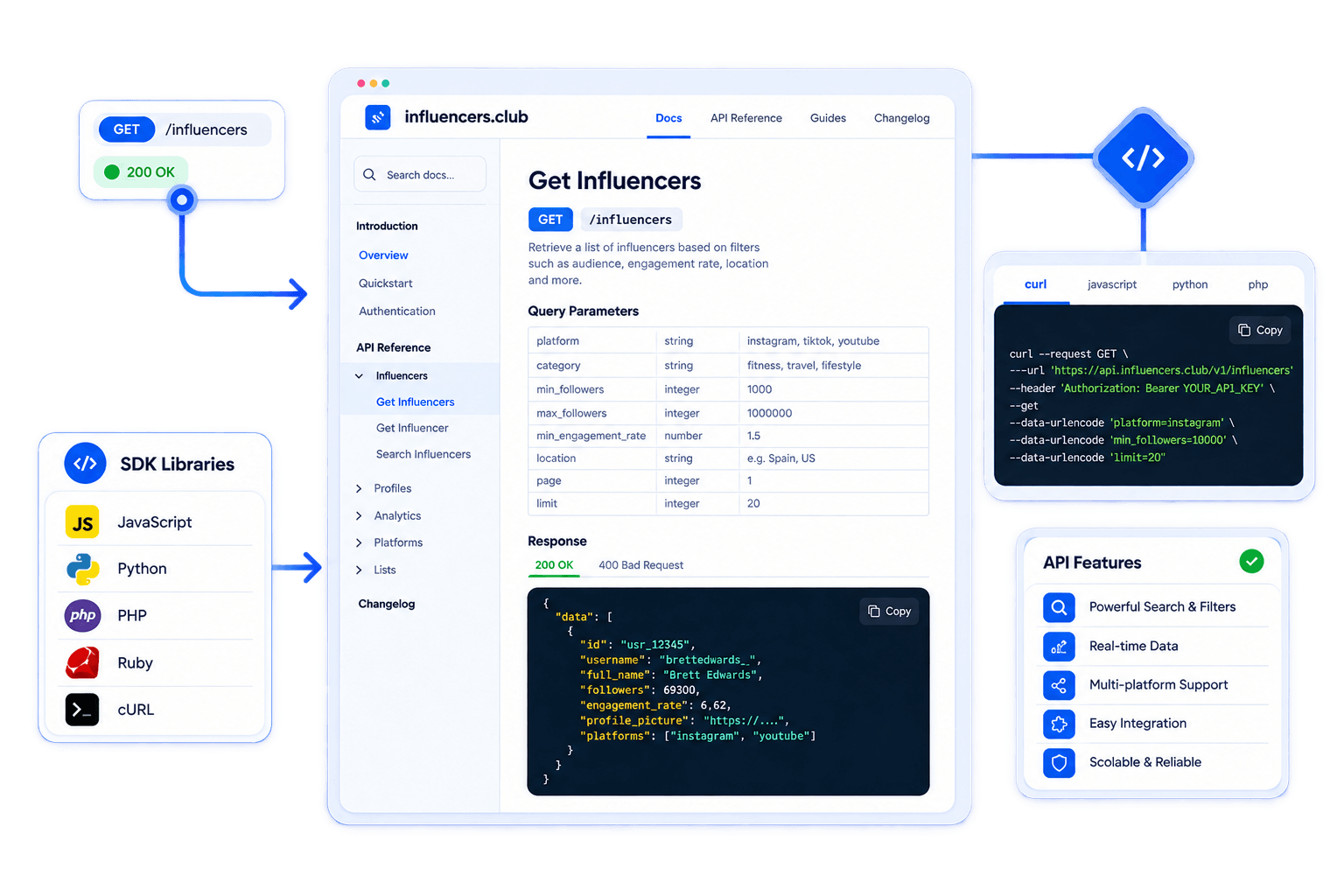This screenshot has width=1344, height=896.
Task: Click the API Reference sidebar heading
Action: click(394, 347)
